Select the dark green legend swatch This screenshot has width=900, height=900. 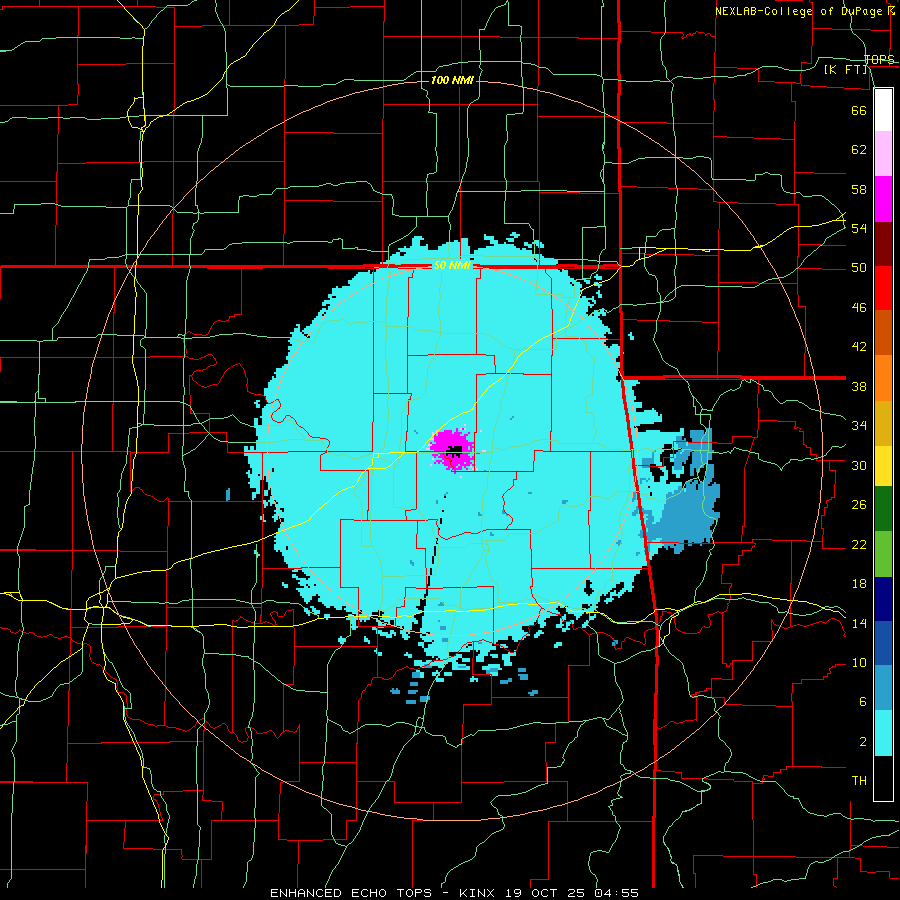click(883, 509)
